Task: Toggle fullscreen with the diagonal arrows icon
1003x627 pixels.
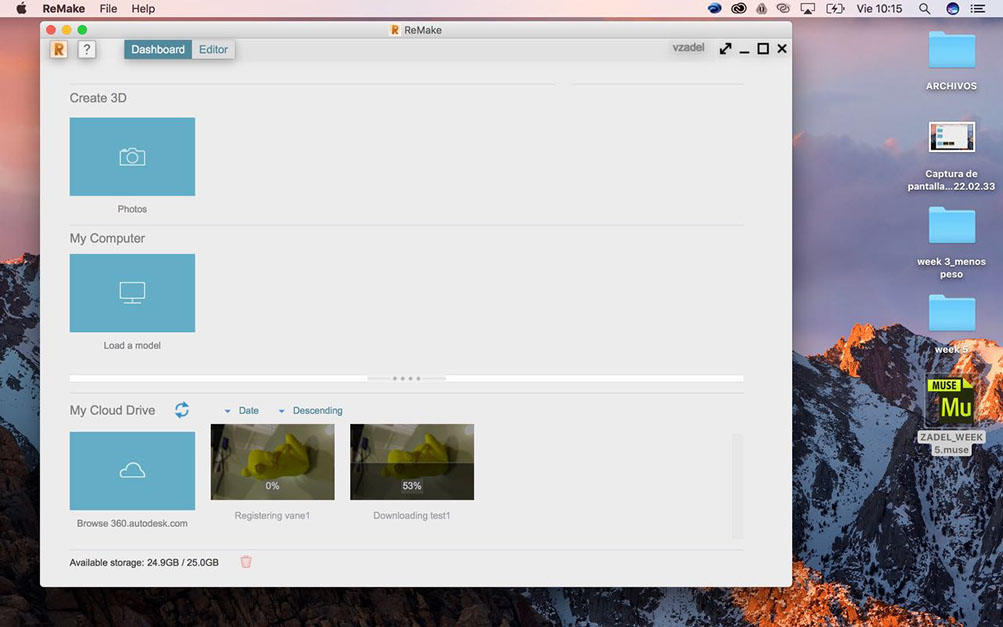Action: click(725, 49)
